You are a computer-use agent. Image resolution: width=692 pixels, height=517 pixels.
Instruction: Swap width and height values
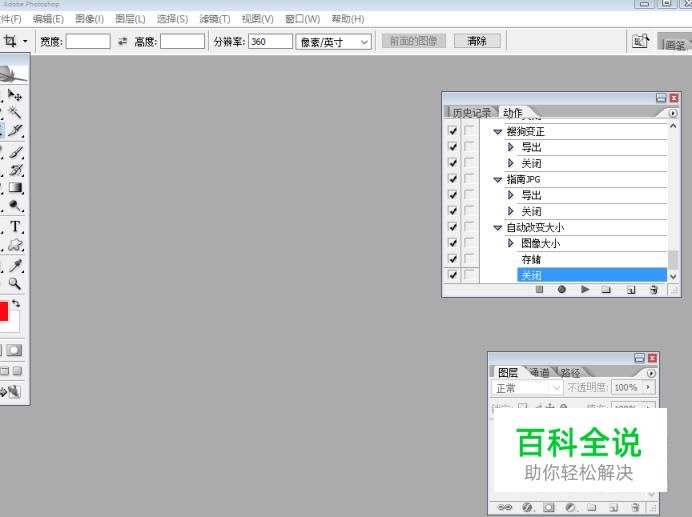(122, 42)
